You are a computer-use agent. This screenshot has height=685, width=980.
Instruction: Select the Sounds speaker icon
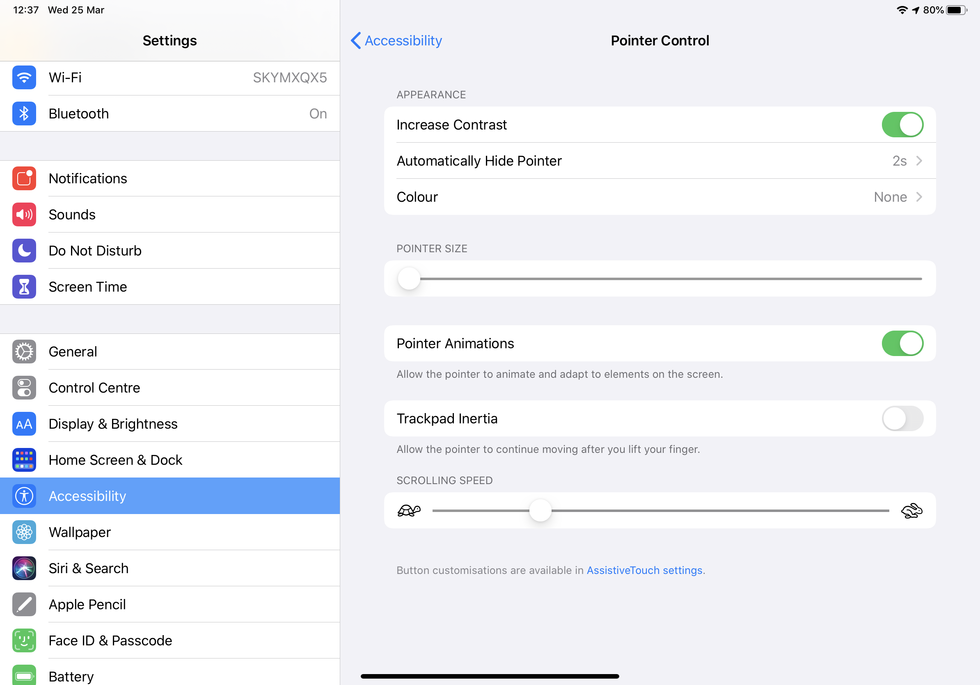coord(24,214)
